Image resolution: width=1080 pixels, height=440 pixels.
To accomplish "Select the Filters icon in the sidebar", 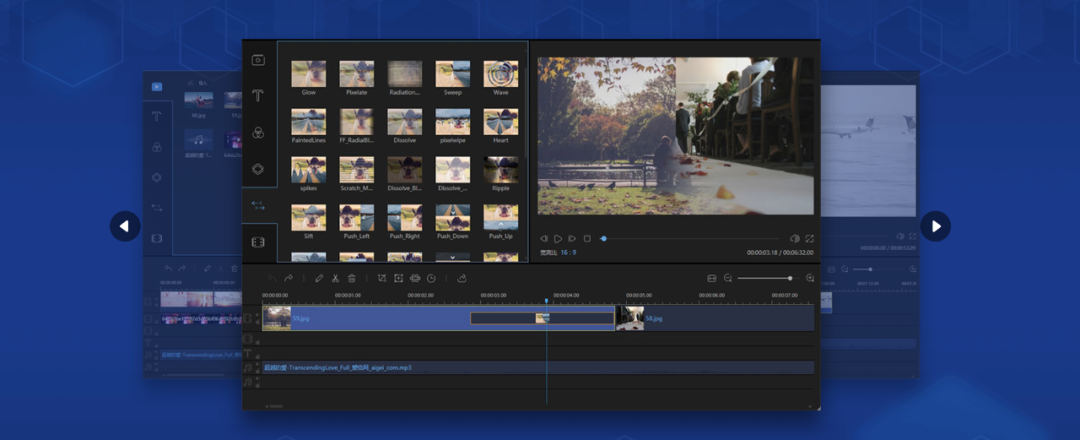I will tap(258, 133).
